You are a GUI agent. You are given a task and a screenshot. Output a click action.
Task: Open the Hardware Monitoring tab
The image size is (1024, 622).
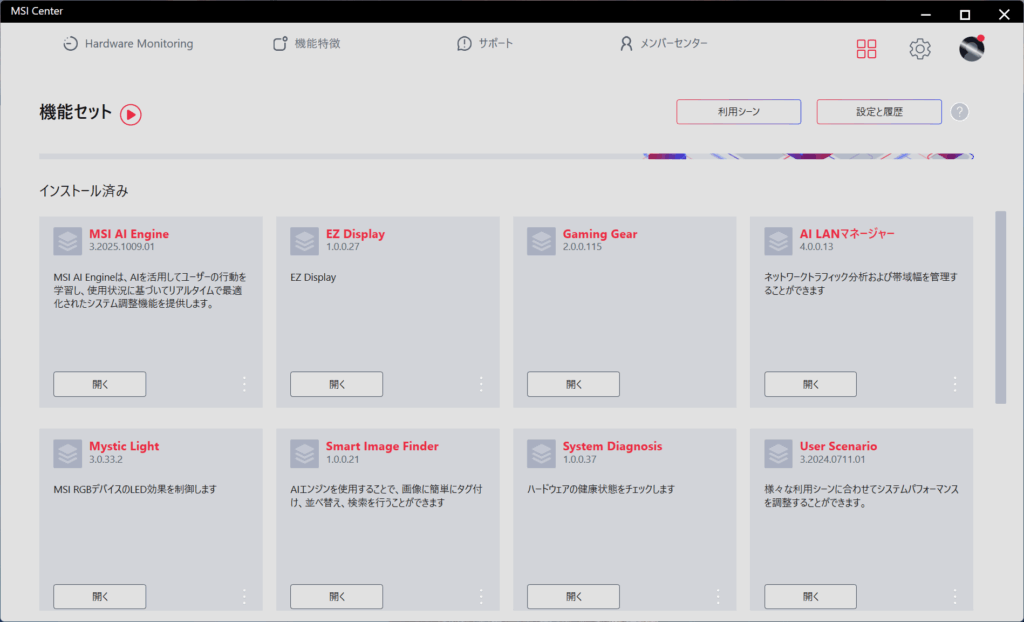(128, 44)
